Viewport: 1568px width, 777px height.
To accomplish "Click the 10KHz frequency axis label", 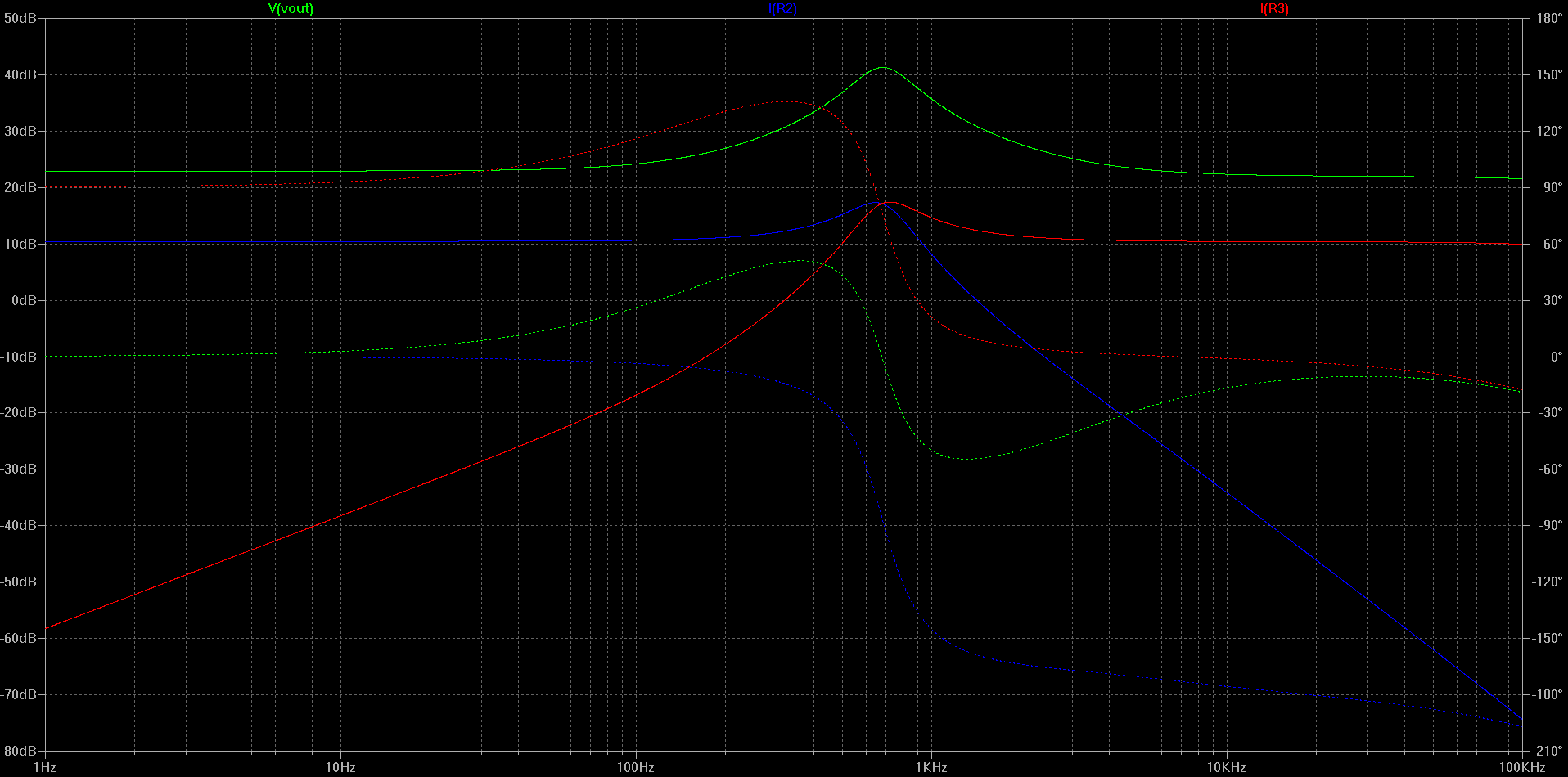I will tap(1227, 767).
